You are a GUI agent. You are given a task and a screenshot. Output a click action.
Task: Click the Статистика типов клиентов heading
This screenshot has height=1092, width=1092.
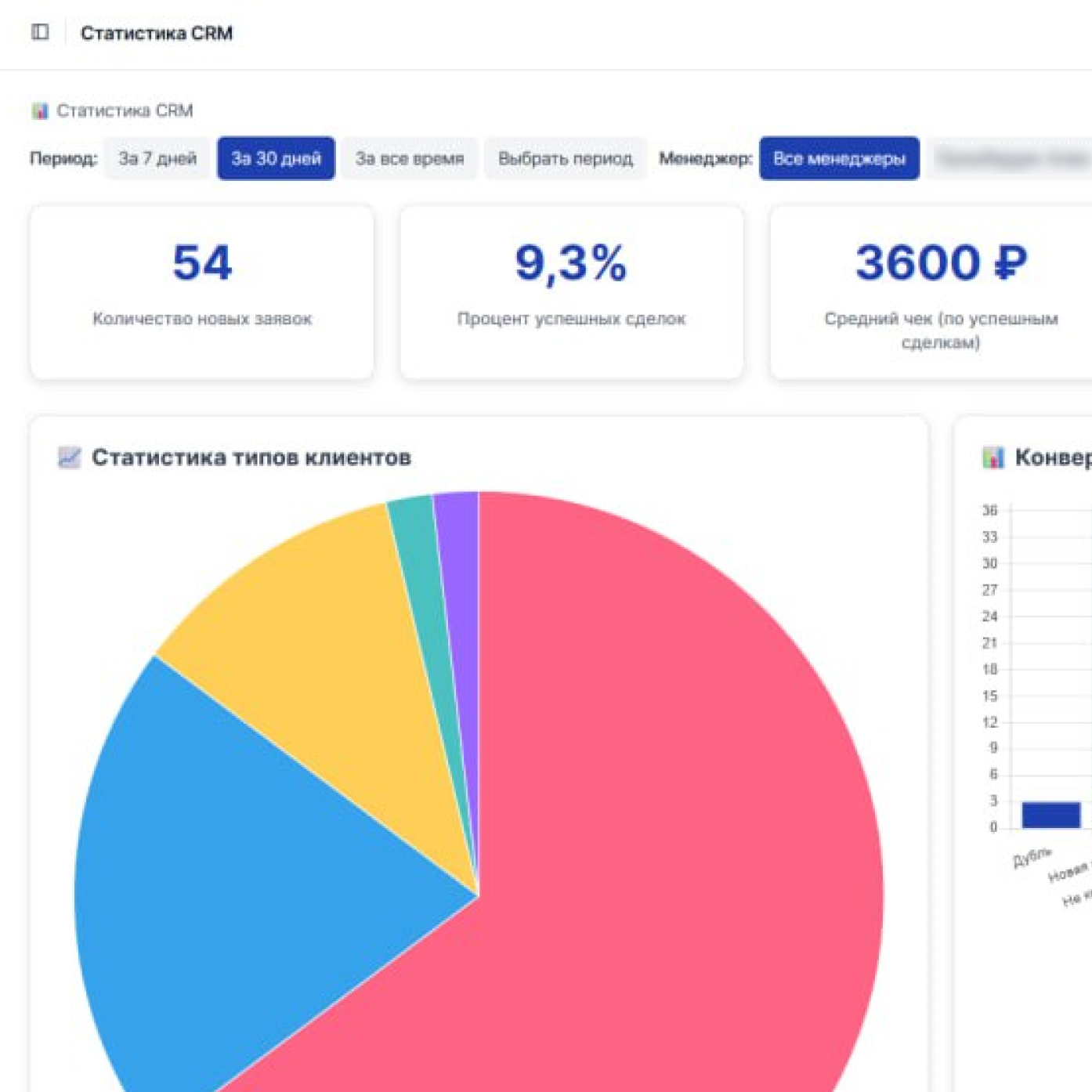click(x=251, y=457)
